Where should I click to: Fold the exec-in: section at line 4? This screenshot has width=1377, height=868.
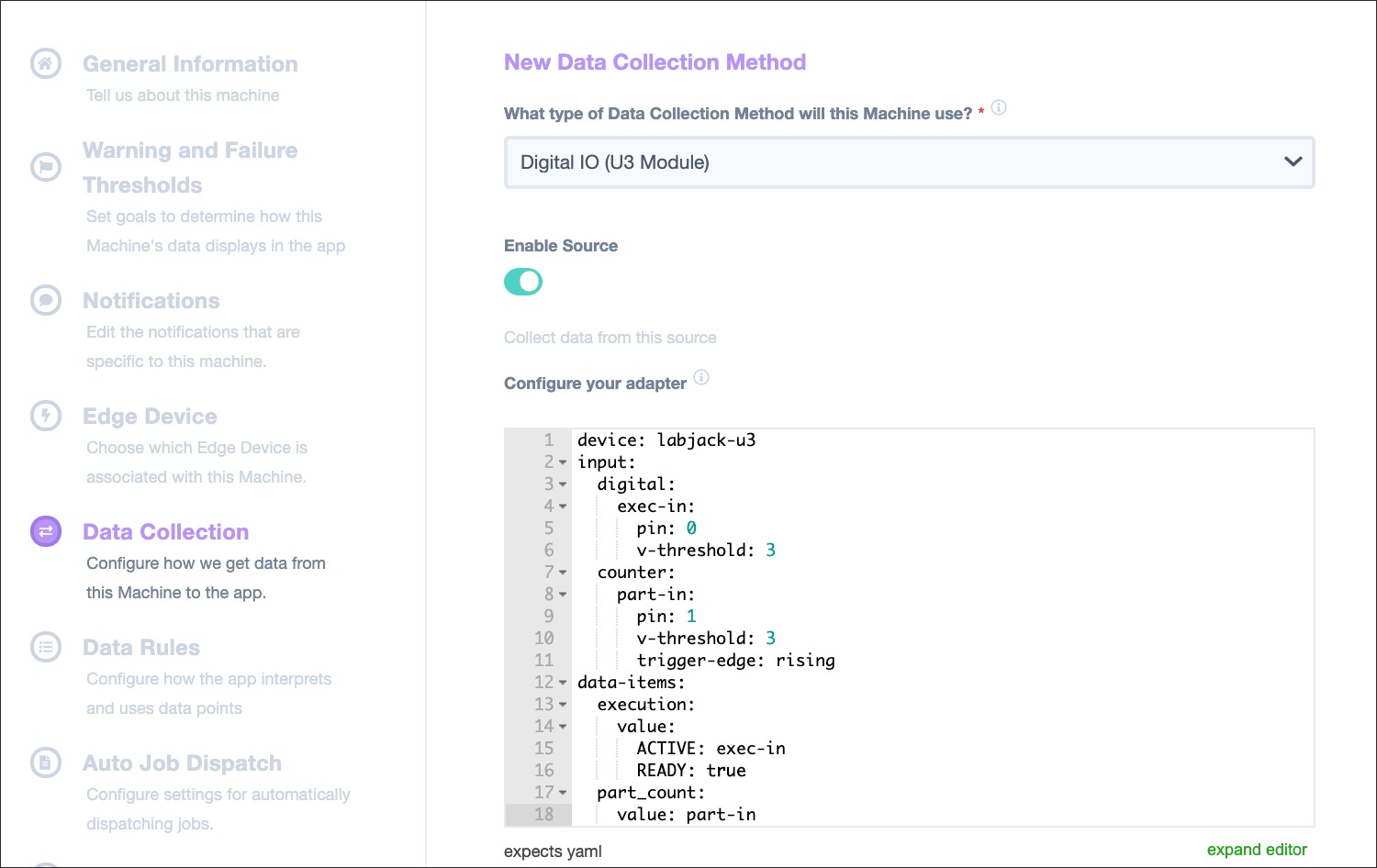(x=563, y=506)
